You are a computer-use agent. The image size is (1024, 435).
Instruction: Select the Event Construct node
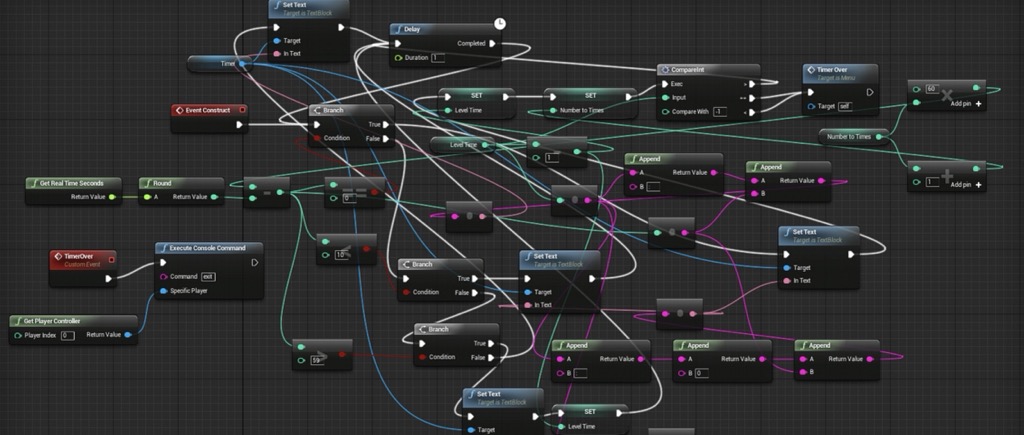point(210,118)
